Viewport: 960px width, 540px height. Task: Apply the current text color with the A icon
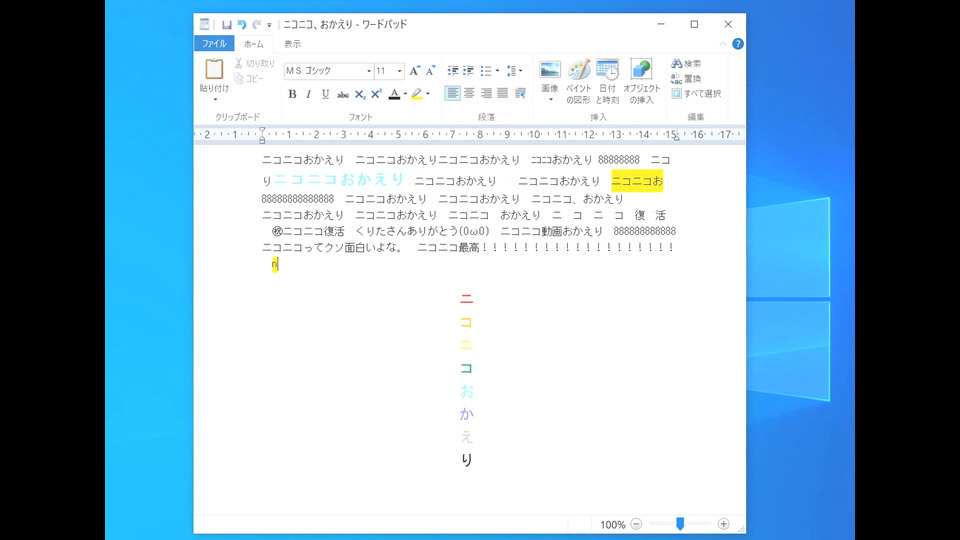click(394, 94)
